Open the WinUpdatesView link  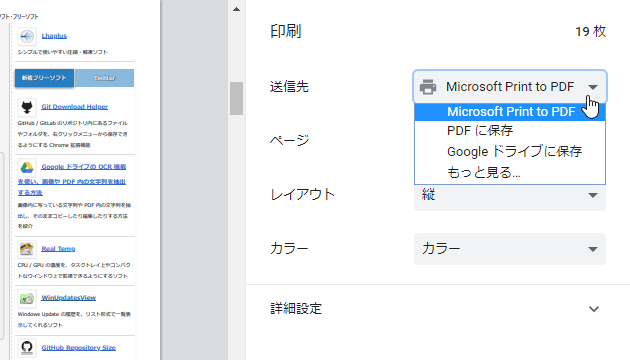pyautogui.click(x=69, y=298)
